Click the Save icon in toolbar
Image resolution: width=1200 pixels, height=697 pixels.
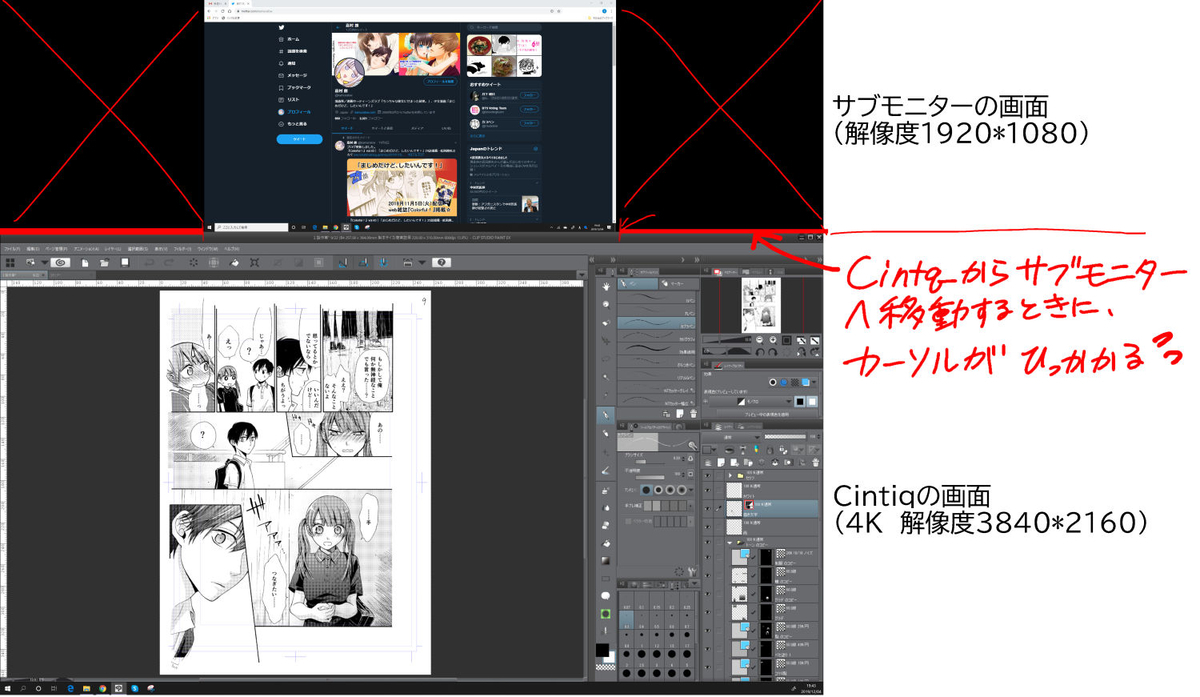(124, 262)
